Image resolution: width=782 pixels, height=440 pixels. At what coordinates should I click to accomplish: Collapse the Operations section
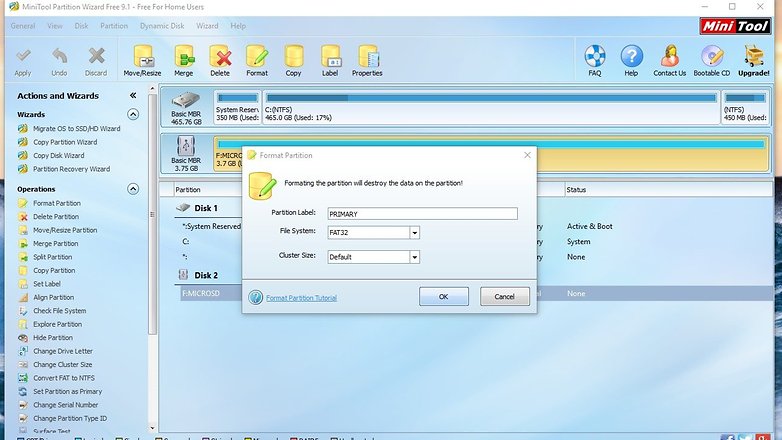click(133, 189)
